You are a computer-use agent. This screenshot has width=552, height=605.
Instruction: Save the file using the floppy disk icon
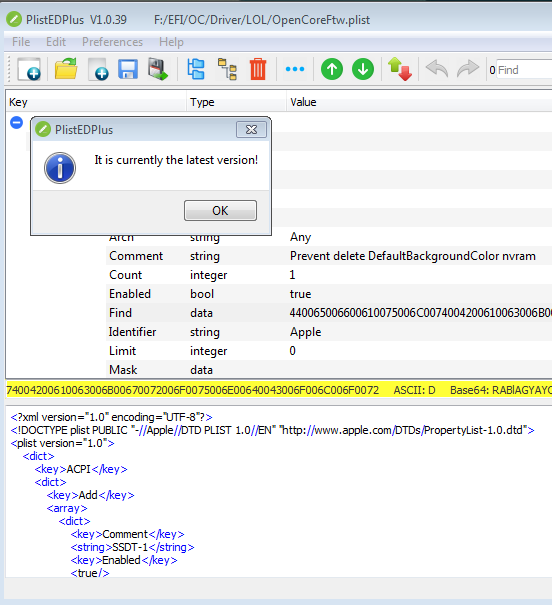[x=128, y=69]
